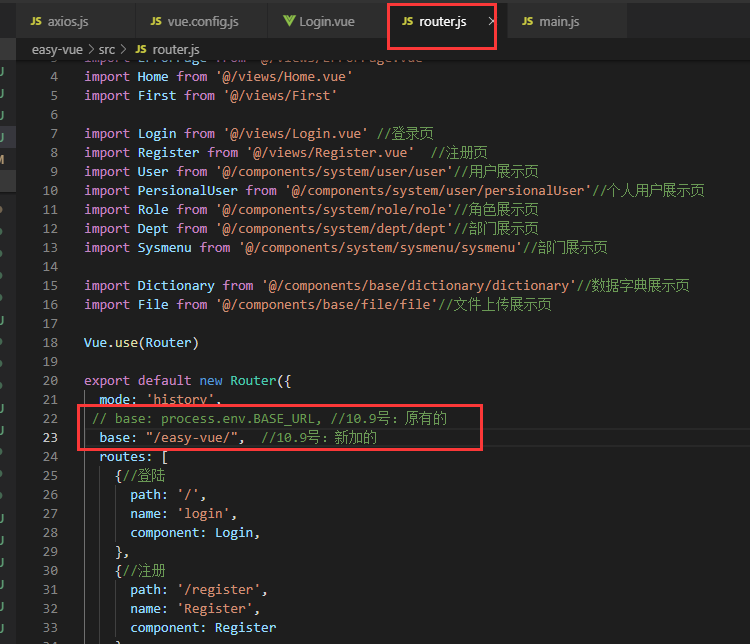The height and width of the screenshot is (644, 750).
Task: Click the Dictionary import identifier
Action: tap(176, 286)
